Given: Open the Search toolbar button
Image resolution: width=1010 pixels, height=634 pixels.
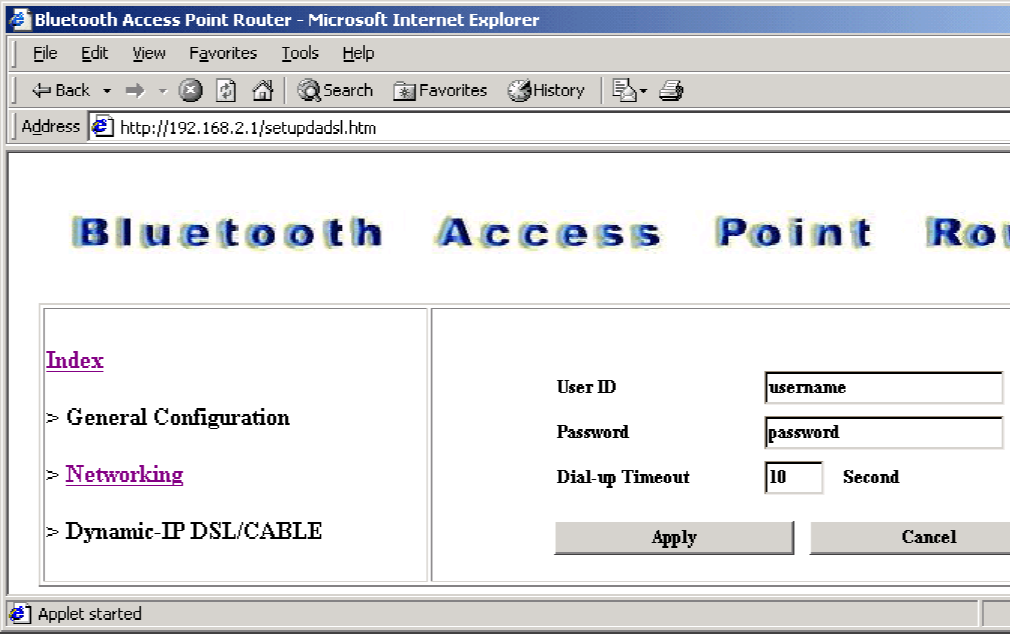Looking at the screenshot, I should [x=335, y=91].
